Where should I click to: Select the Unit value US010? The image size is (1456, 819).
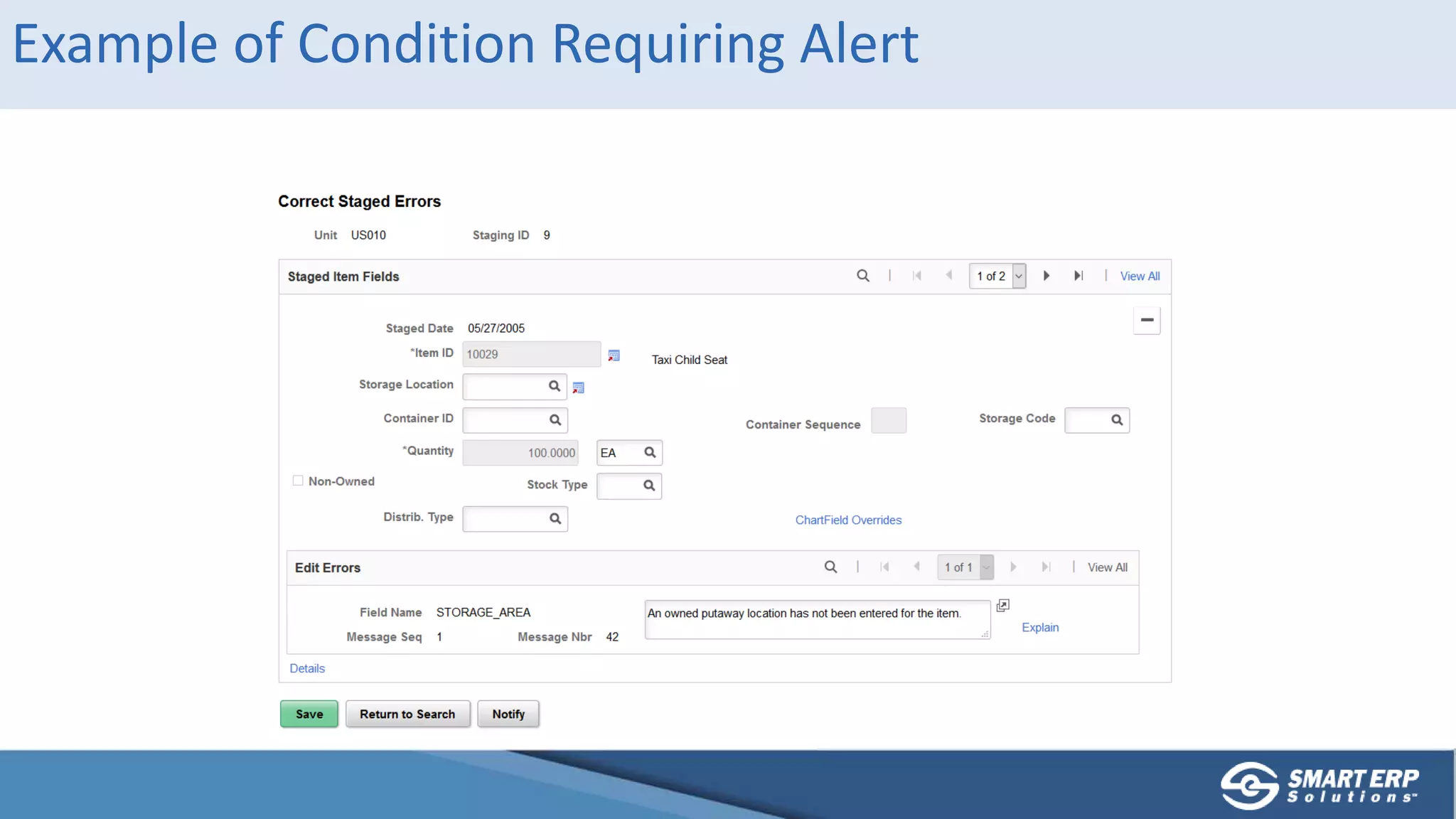[368, 235]
